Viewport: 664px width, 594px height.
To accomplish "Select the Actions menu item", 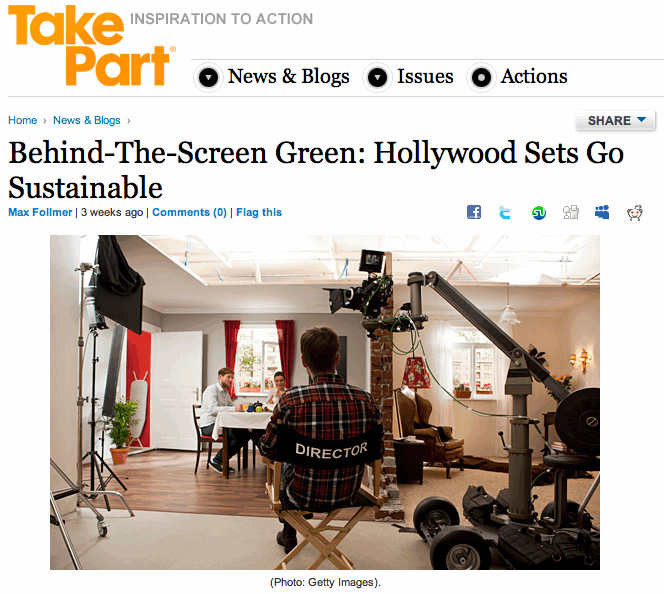I will (534, 77).
